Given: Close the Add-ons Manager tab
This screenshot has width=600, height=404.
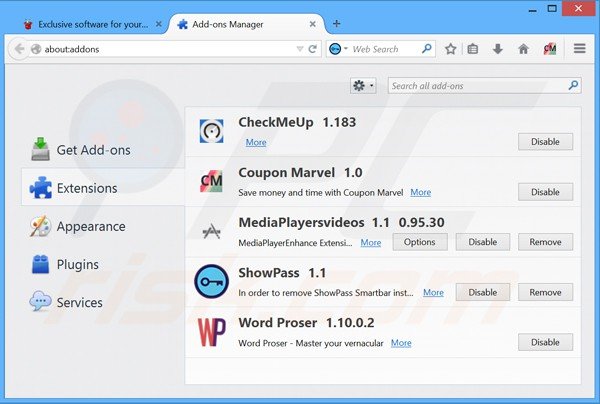Looking at the screenshot, I should point(312,24).
